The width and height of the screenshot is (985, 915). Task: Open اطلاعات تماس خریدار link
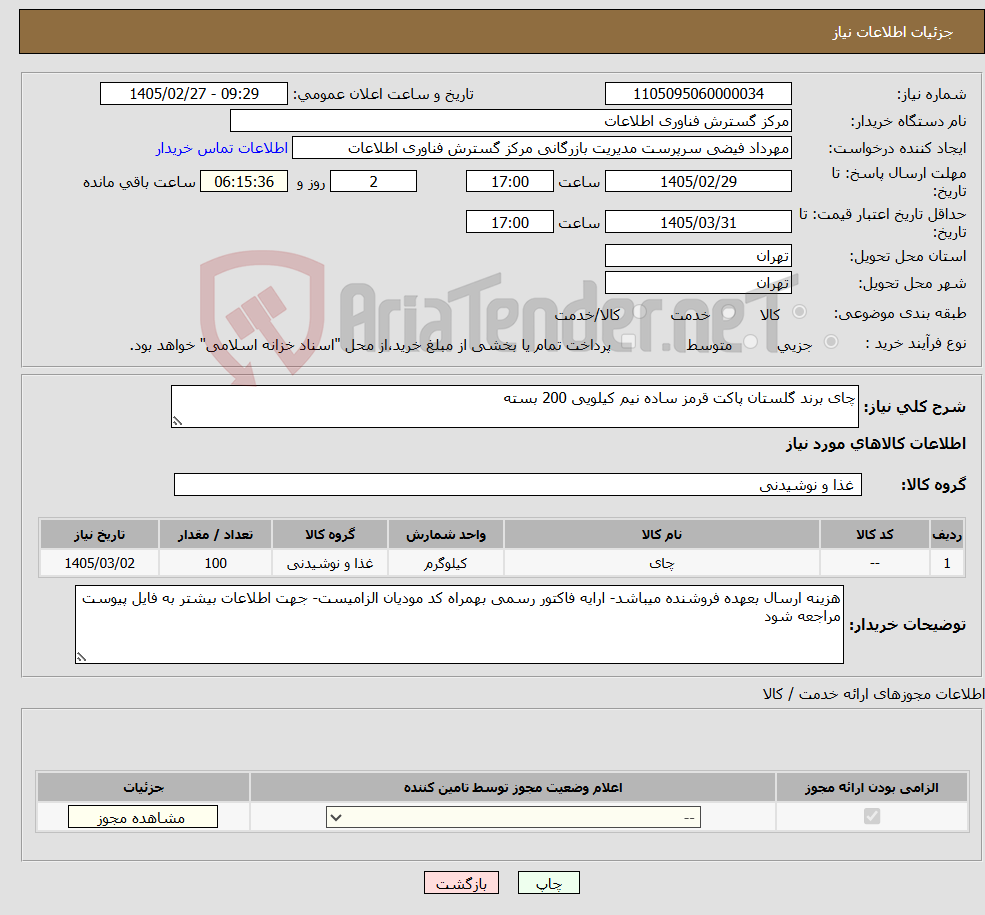222,148
